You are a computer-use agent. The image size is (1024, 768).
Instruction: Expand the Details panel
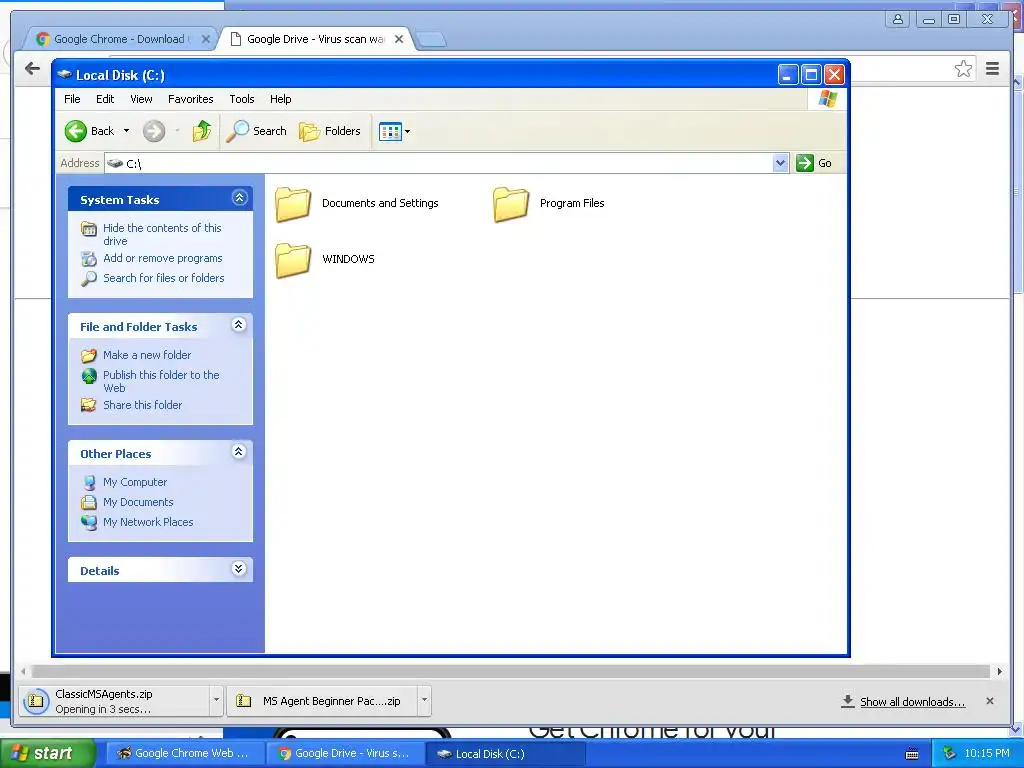pyautogui.click(x=239, y=569)
